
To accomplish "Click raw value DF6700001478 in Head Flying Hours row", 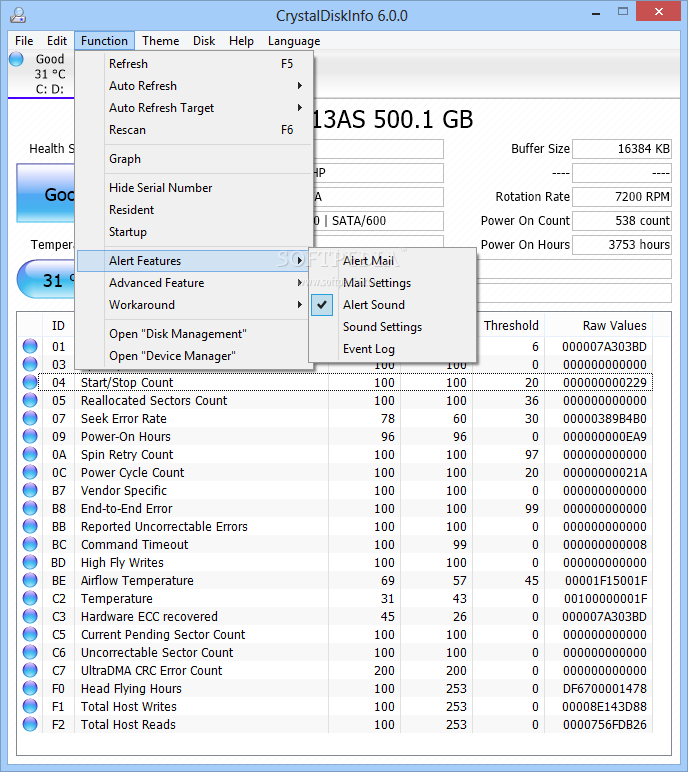I will [605, 688].
